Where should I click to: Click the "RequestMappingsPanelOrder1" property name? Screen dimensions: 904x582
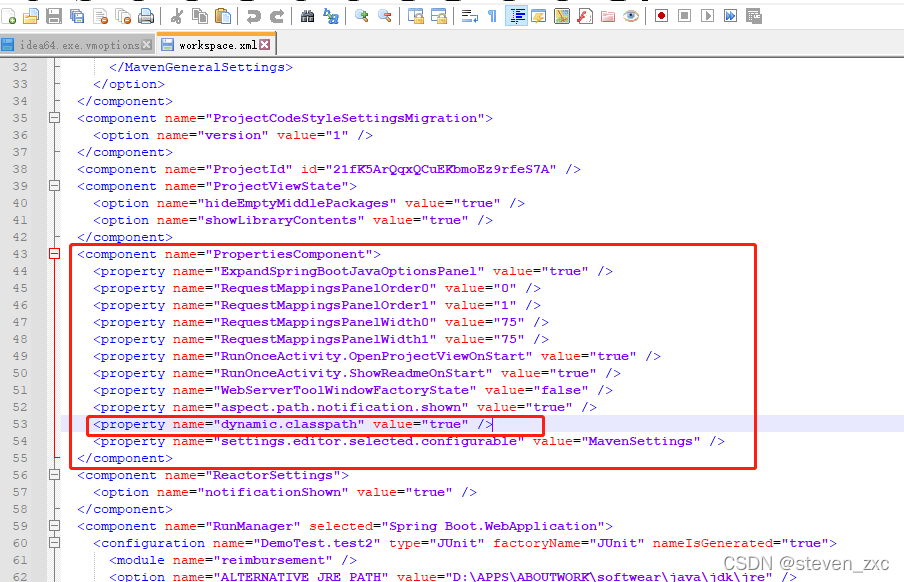pyautogui.click(x=325, y=305)
